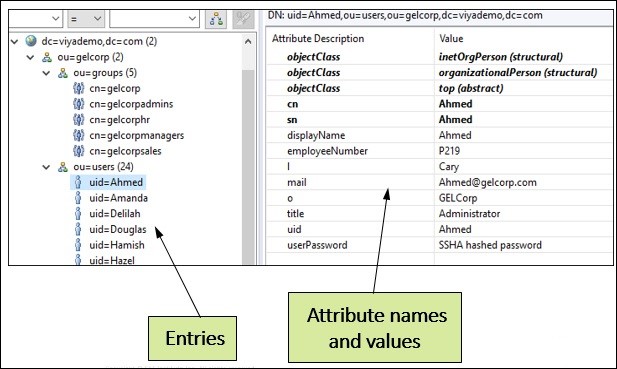The image size is (617, 369).
Task: Select the cn=gelcorpmanagers group entry
Action: point(137,135)
